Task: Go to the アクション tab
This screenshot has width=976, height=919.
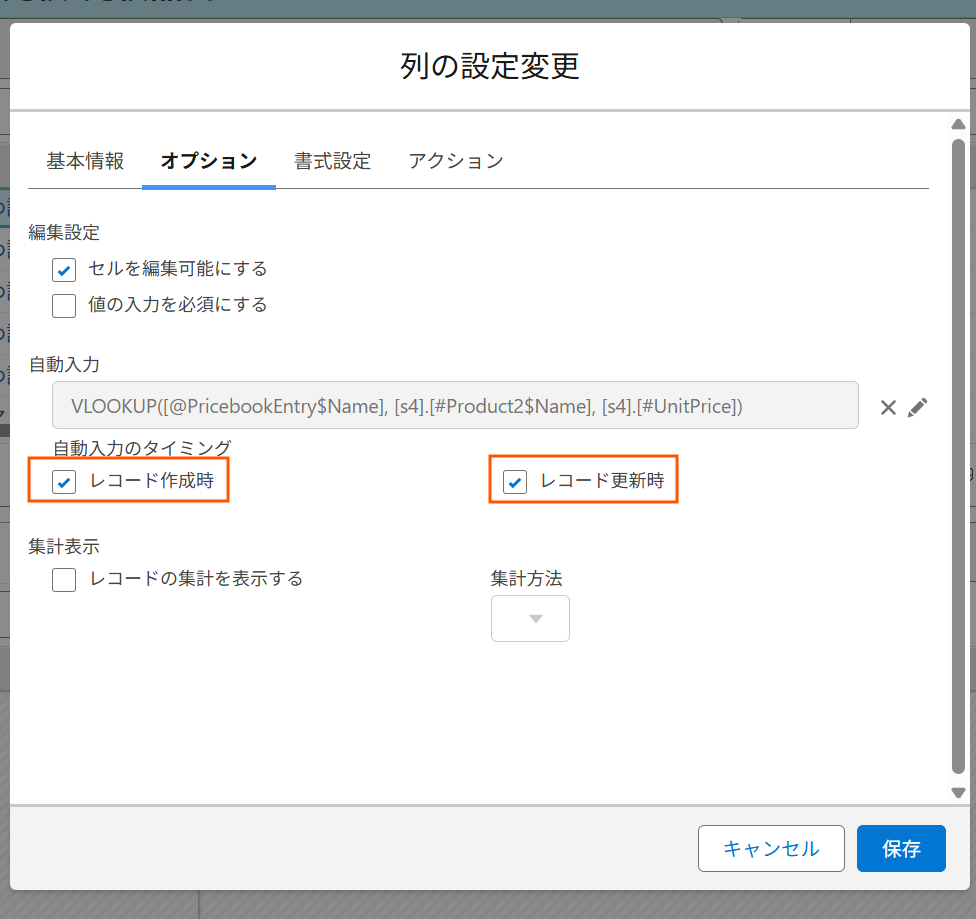Action: tap(456, 161)
